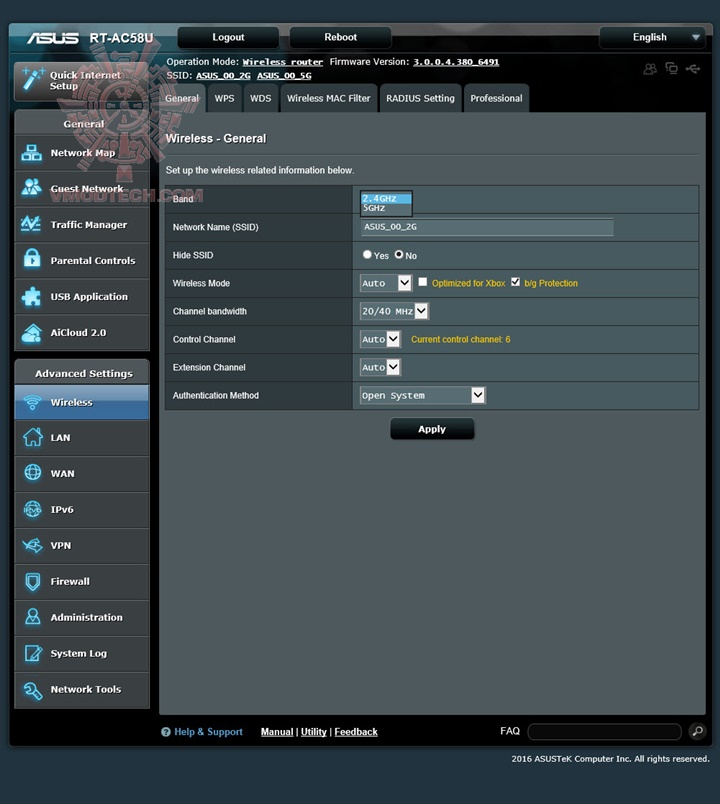
Task: Switch to the WPS tab
Action: click(x=224, y=98)
